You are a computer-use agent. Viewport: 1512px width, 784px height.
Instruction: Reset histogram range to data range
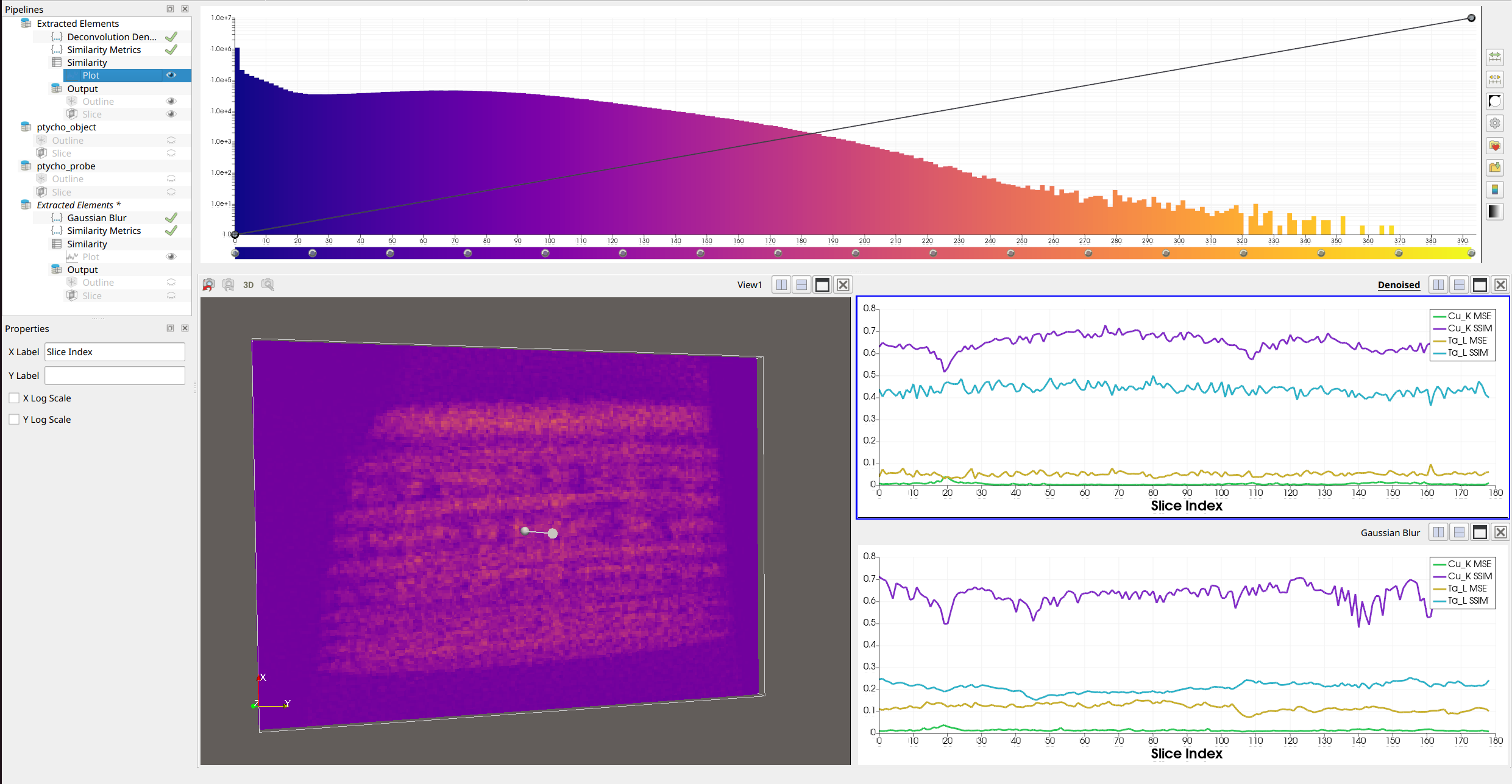tap(1495, 57)
